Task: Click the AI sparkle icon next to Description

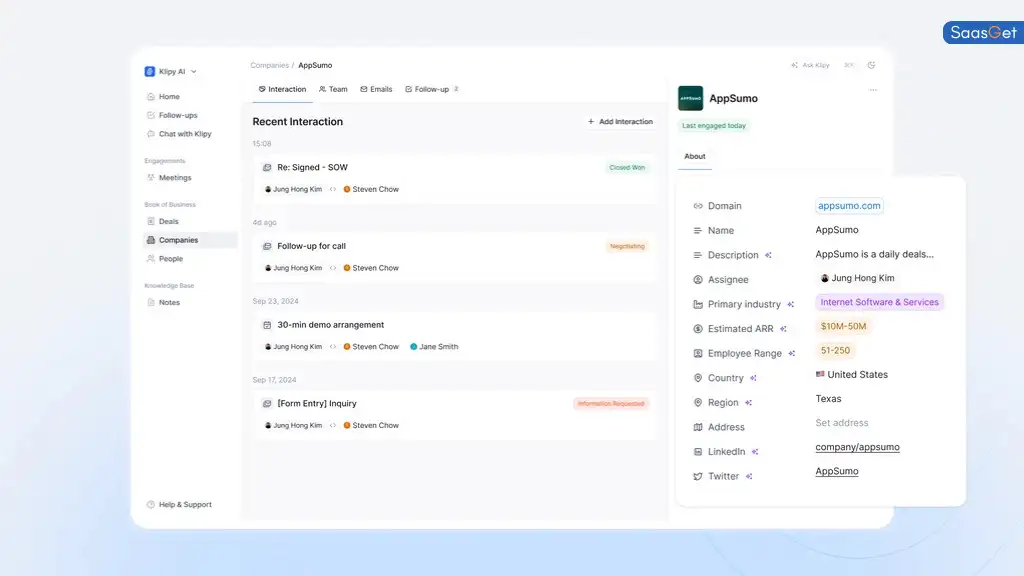Action: [769, 255]
